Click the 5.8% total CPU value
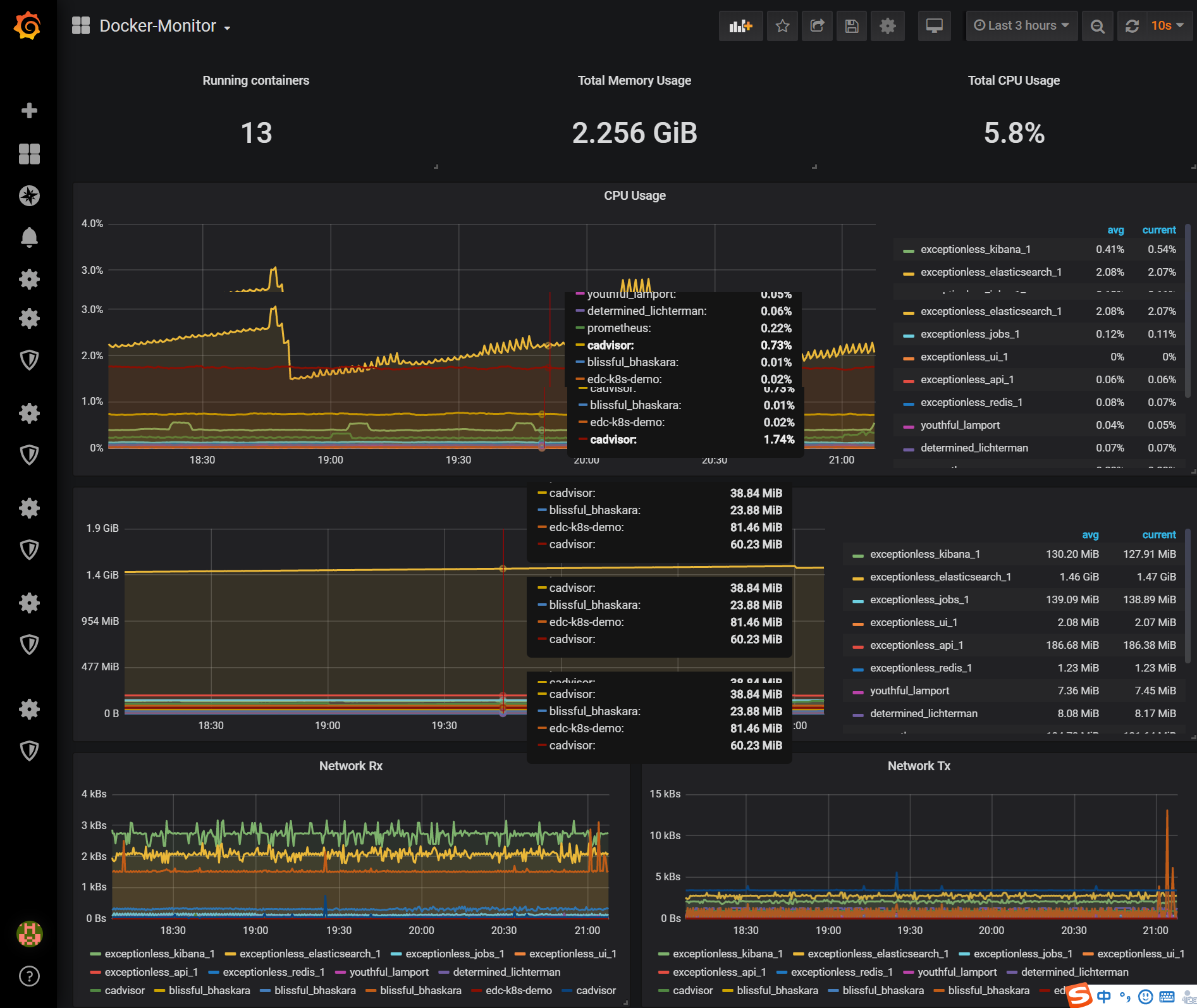This screenshot has height=1008, width=1197. 1014,133
